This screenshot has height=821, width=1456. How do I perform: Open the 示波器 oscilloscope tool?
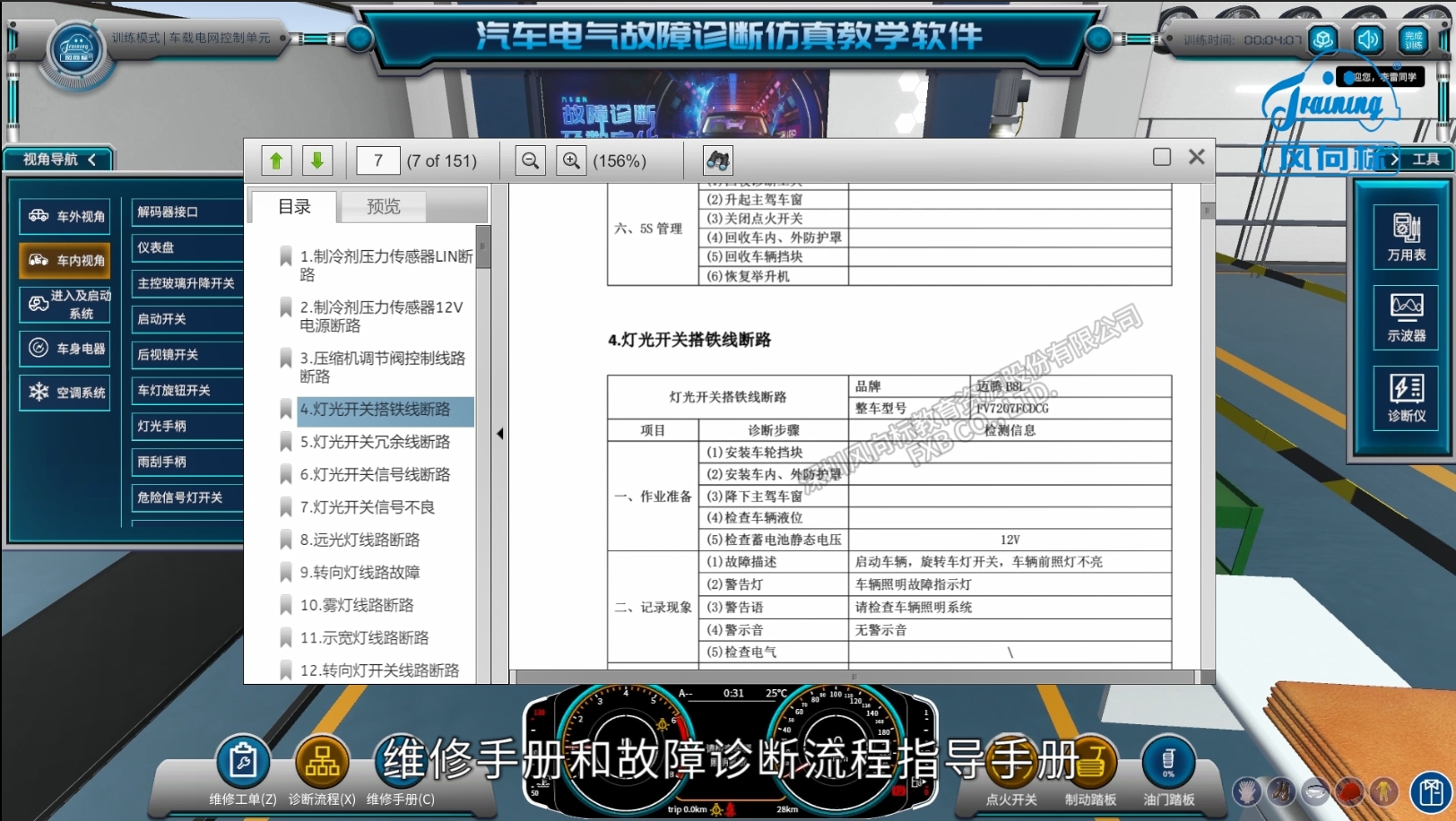click(1405, 315)
